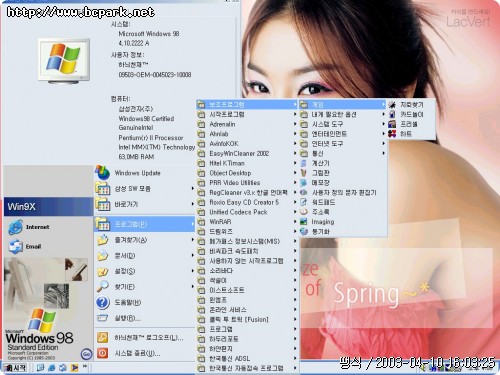The image size is (500, 375).
Task: Launch the 카드놀이 Solitaire game
Action: 411,114
